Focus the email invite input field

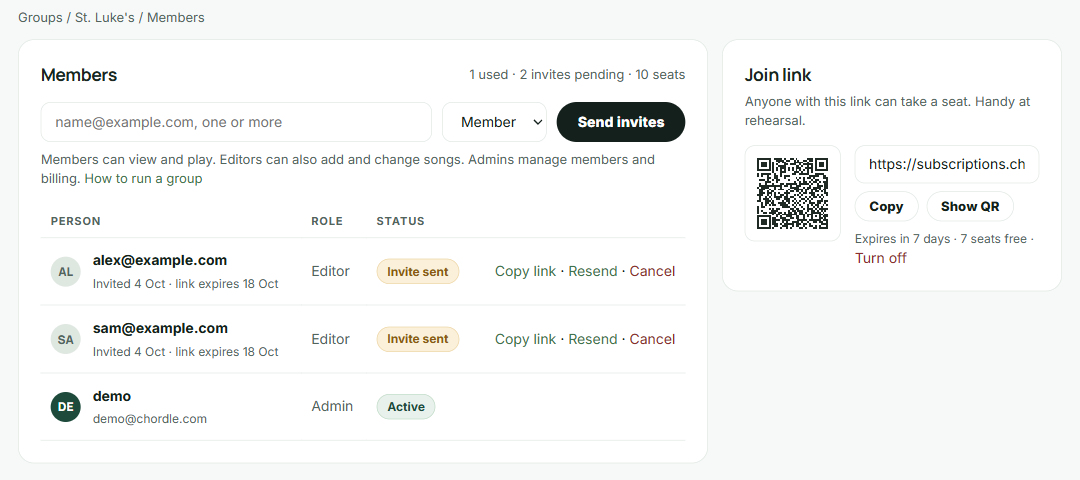pos(236,122)
